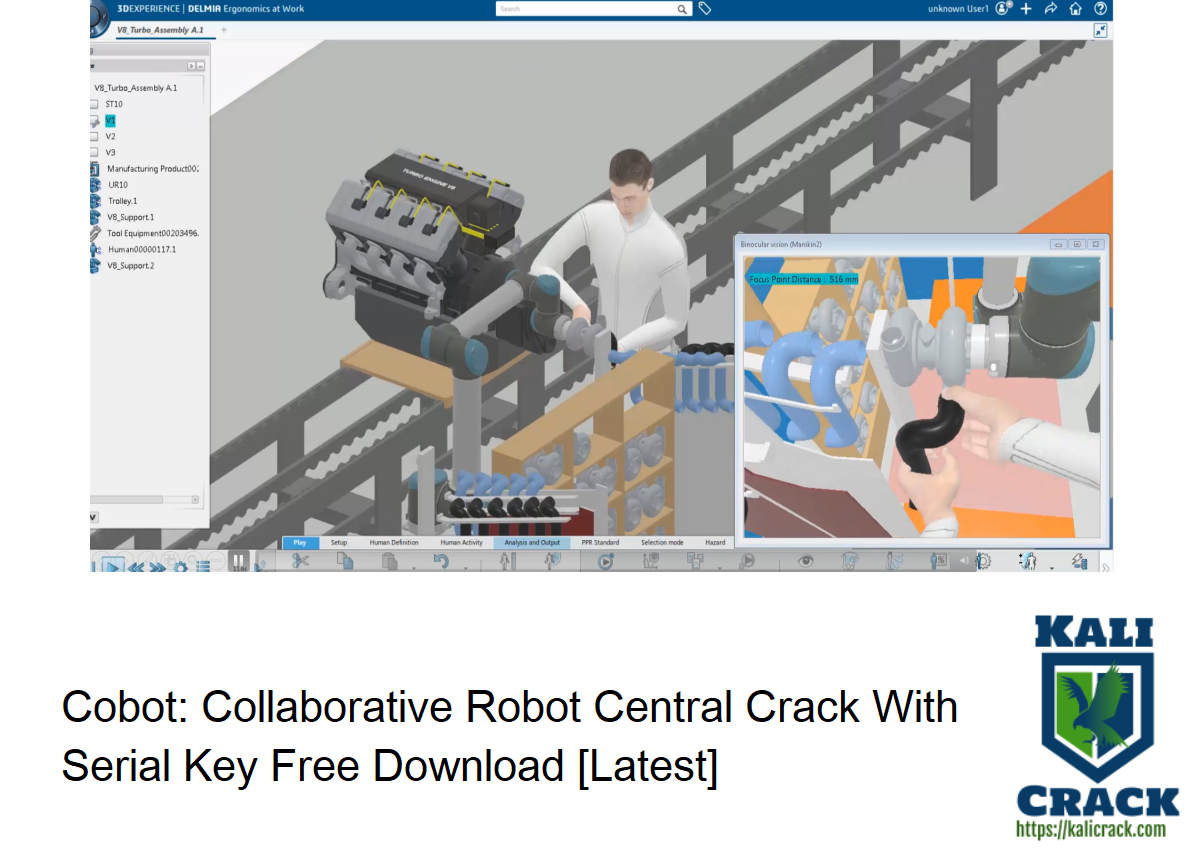Click the Tool Equipment wrench icon
The width and height of the screenshot is (1200, 852).
95,233
